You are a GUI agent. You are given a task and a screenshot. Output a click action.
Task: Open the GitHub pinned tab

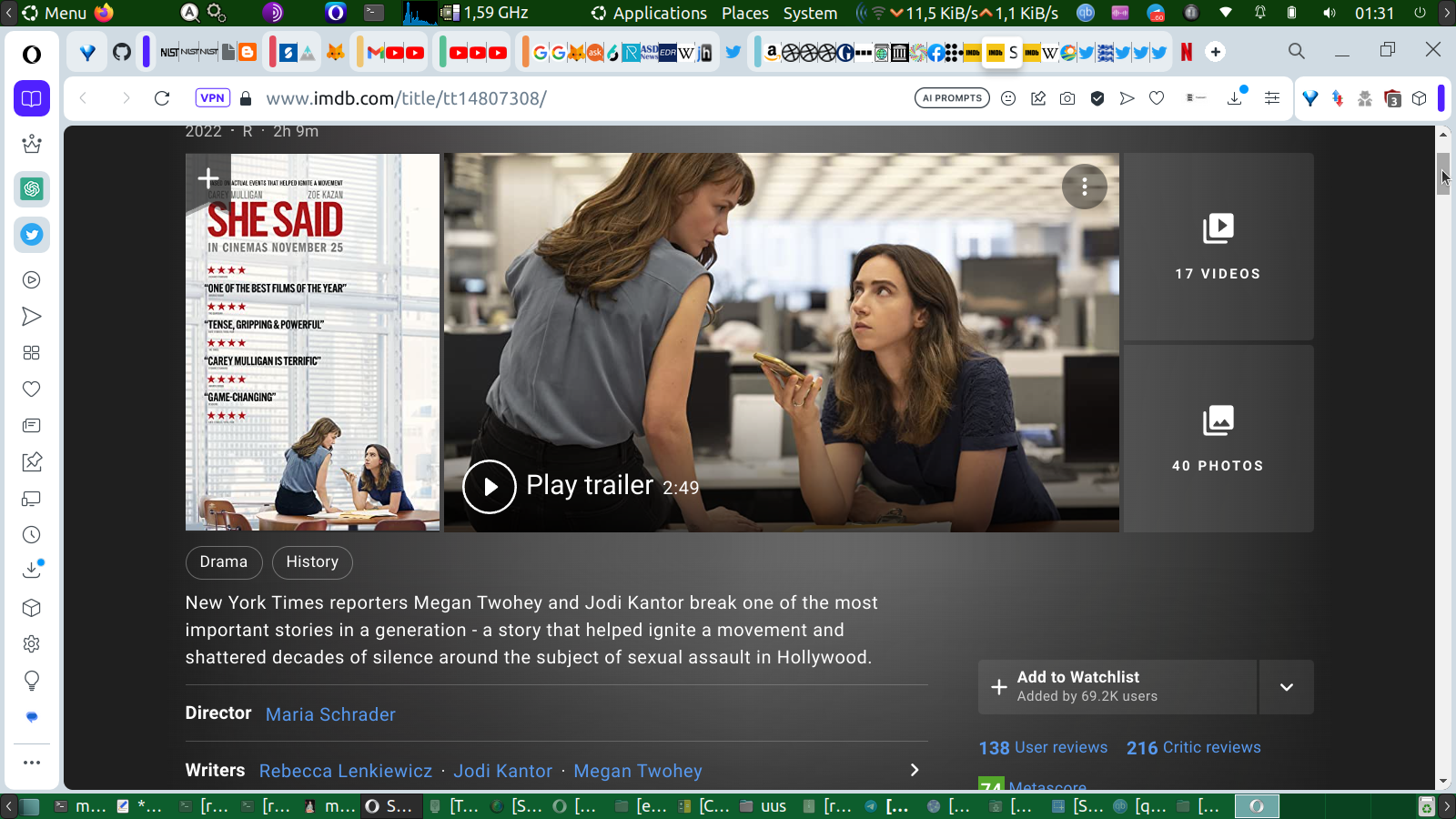coord(122,53)
